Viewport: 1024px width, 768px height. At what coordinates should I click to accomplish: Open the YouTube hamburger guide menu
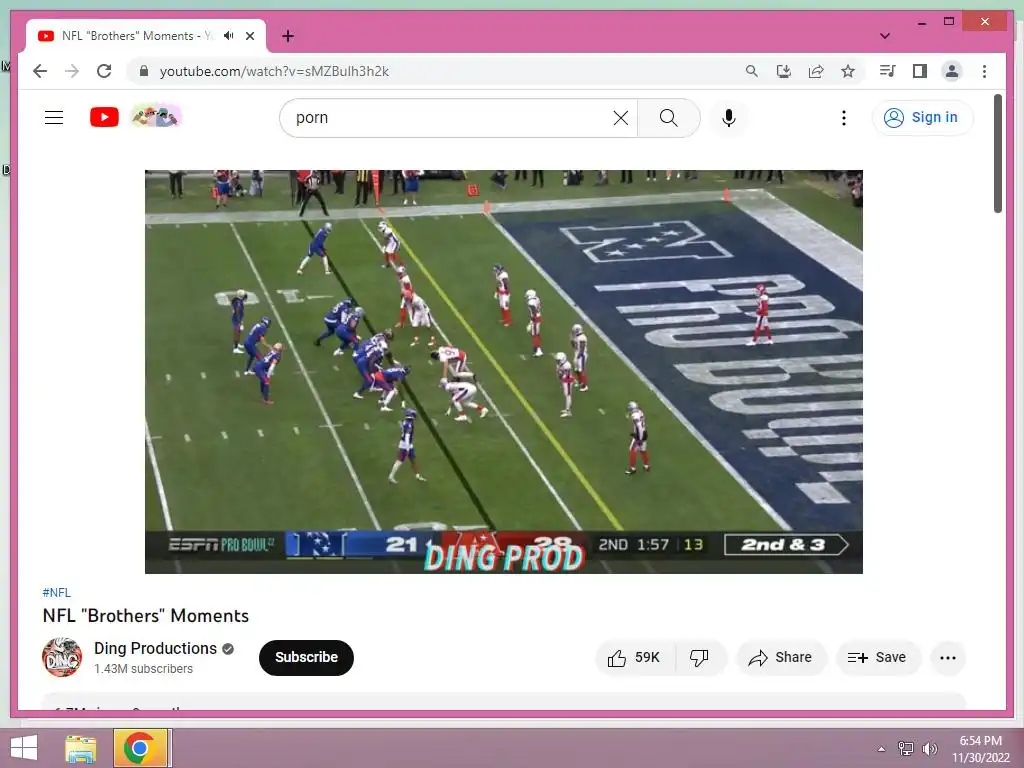(x=54, y=118)
